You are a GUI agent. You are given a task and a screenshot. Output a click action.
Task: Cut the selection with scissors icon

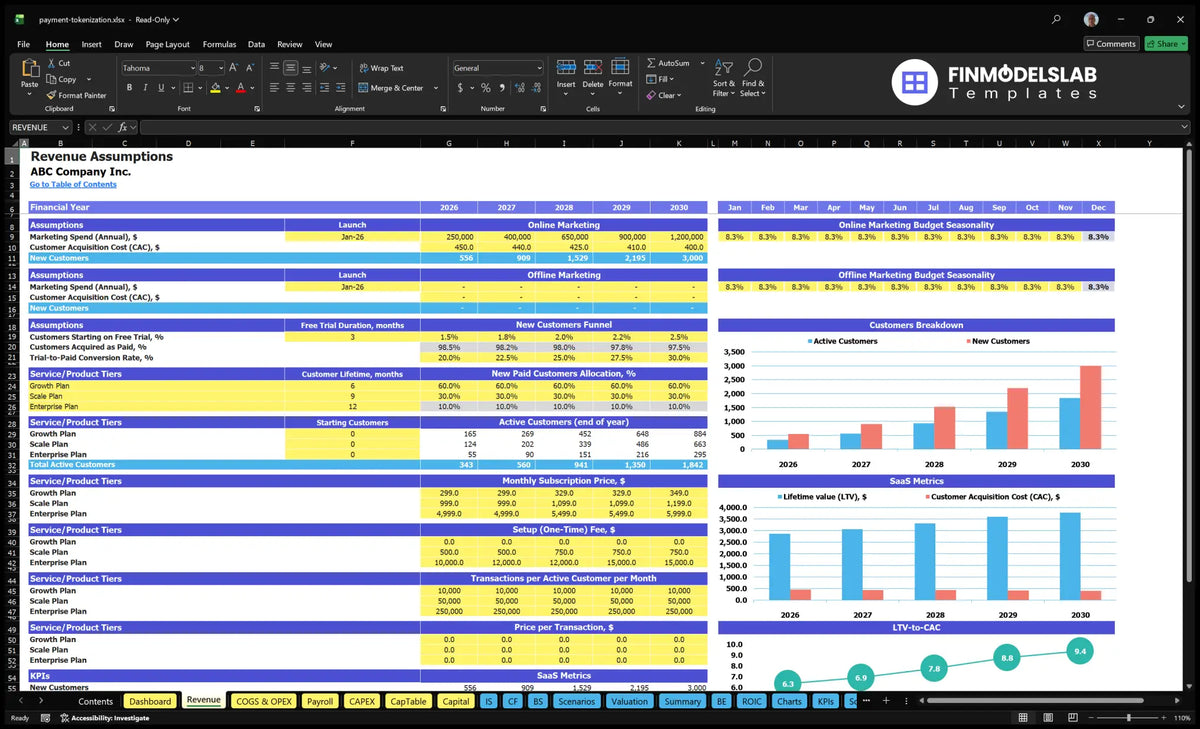point(50,63)
